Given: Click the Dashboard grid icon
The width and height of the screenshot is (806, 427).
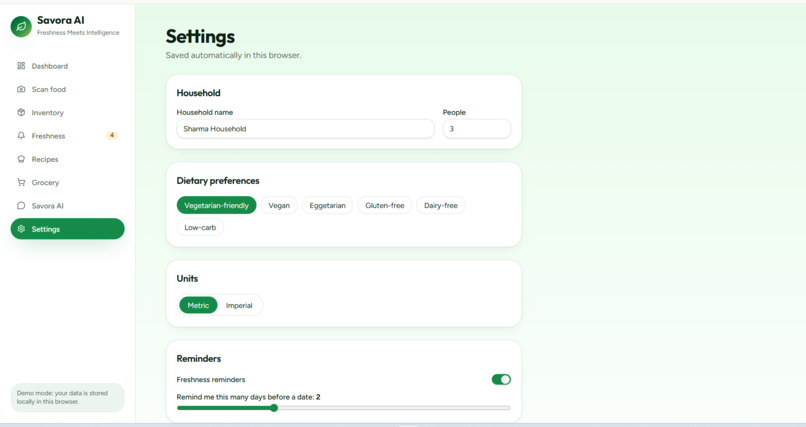Looking at the screenshot, I should [21, 66].
